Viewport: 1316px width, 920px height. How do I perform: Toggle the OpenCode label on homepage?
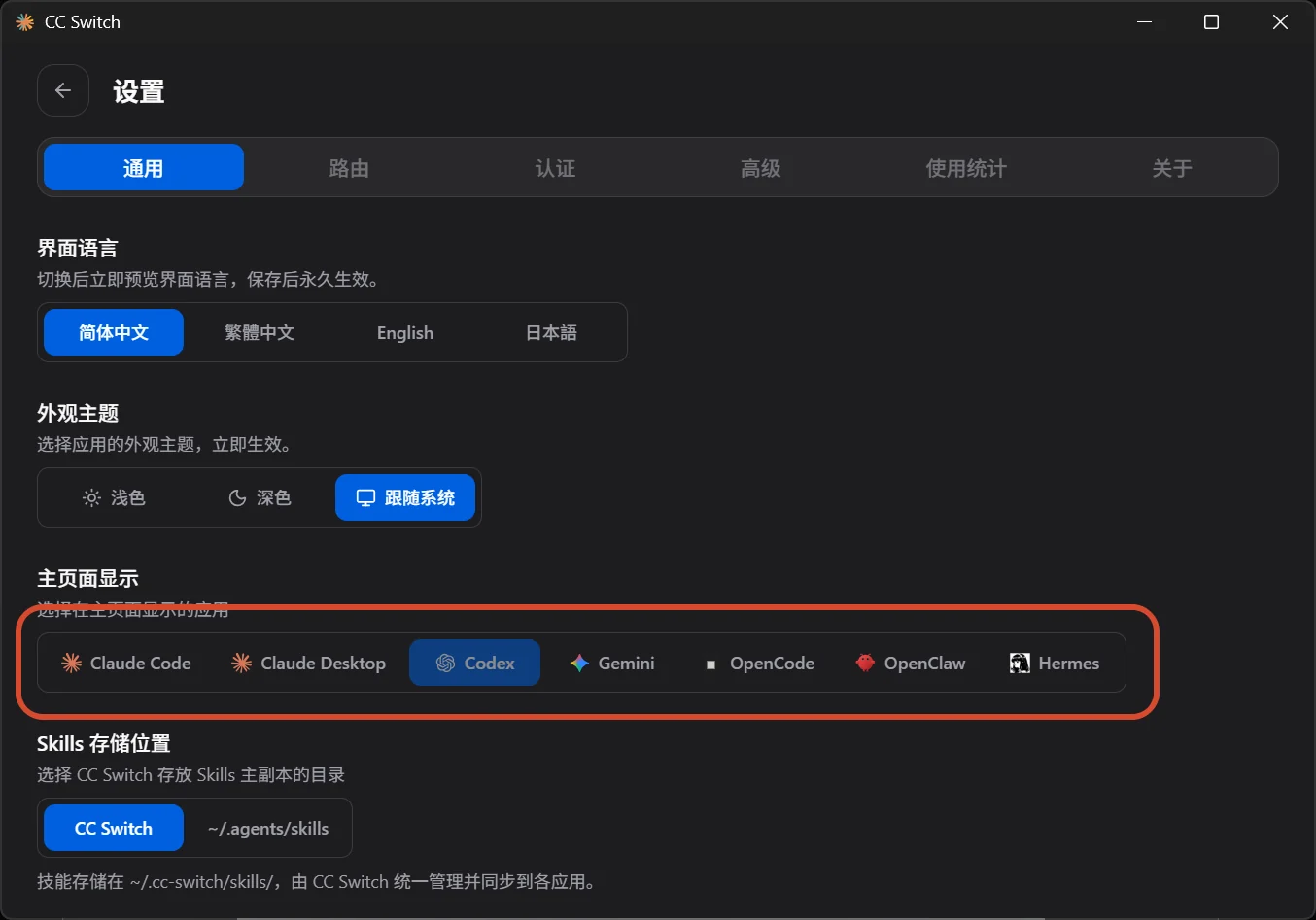point(772,664)
